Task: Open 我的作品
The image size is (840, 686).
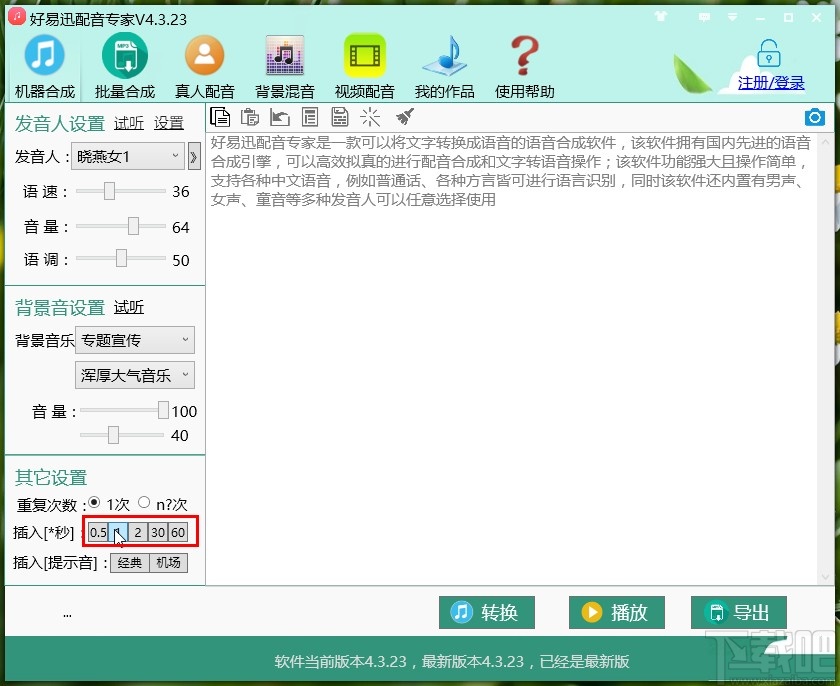Action: (444, 67)
